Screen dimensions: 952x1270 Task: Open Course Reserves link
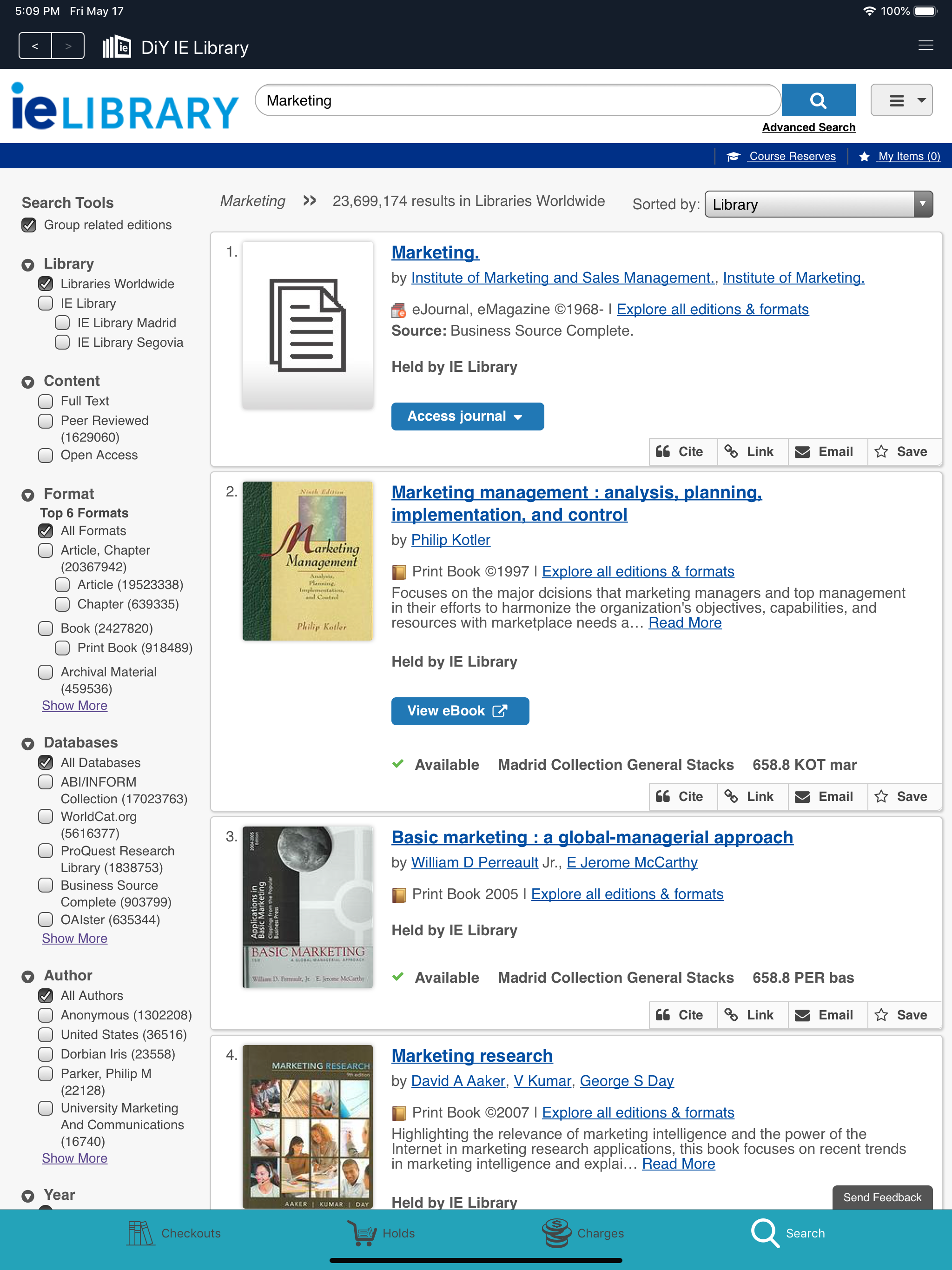[x=781, y=156]
